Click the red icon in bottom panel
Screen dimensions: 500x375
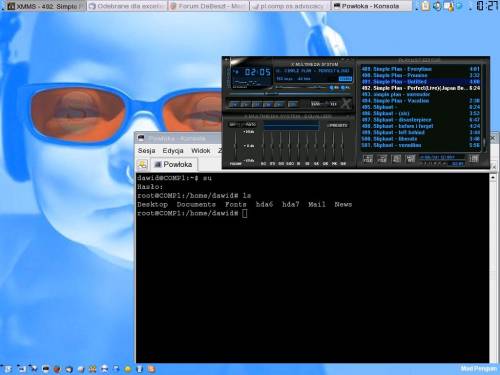coord(57,369)
